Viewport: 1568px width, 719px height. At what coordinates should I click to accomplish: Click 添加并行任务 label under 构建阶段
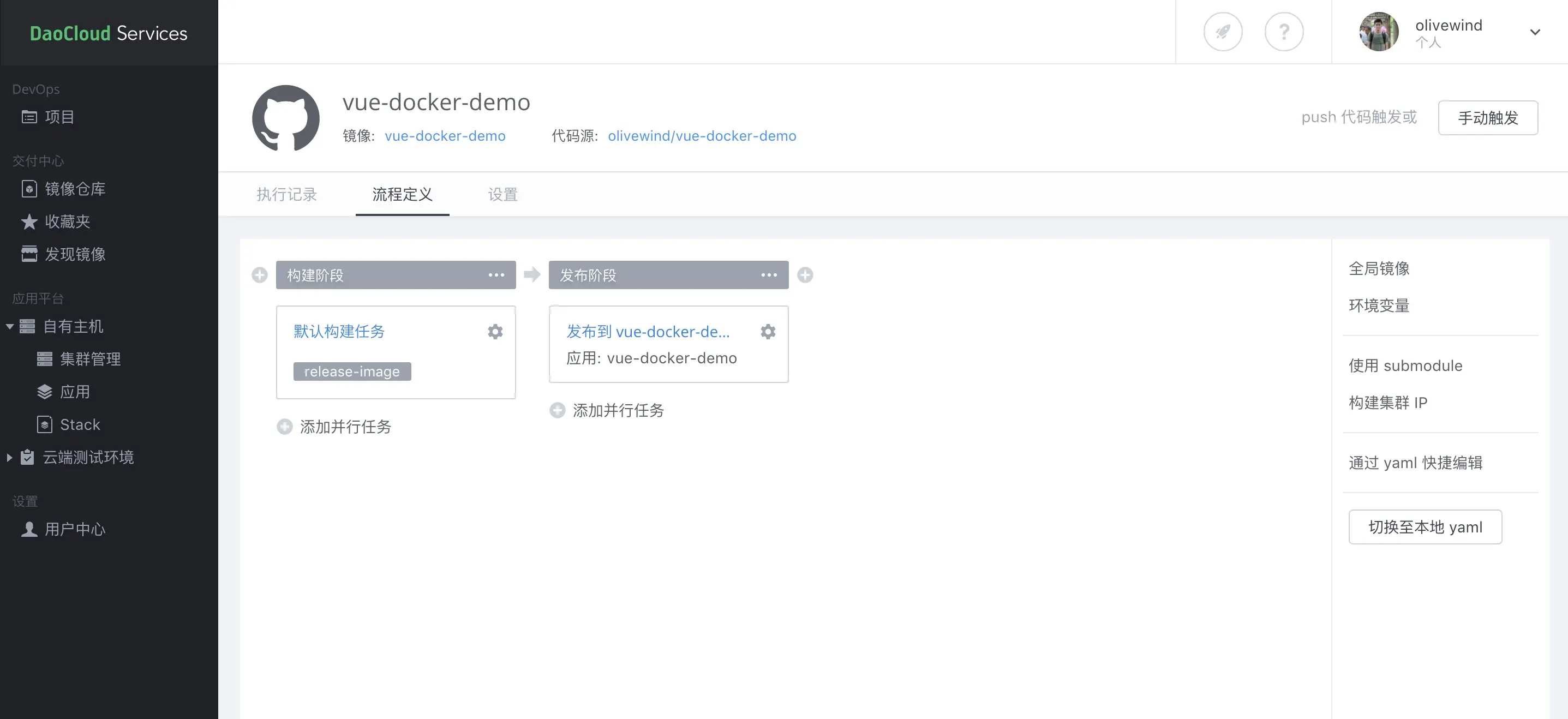(x=346, y=427)
